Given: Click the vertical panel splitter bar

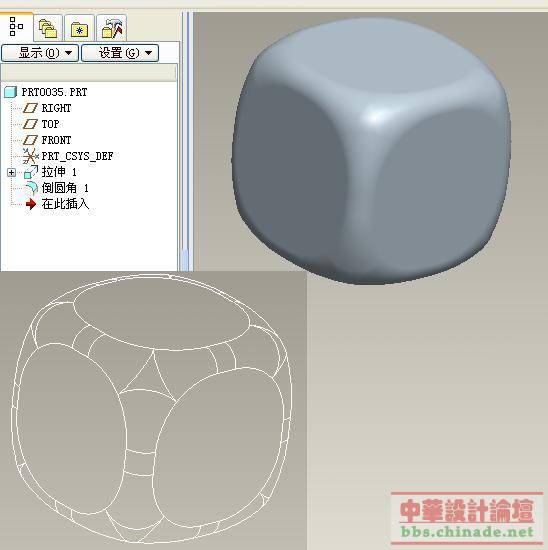Looking at the screenshot, I should (x=185, y=141).
